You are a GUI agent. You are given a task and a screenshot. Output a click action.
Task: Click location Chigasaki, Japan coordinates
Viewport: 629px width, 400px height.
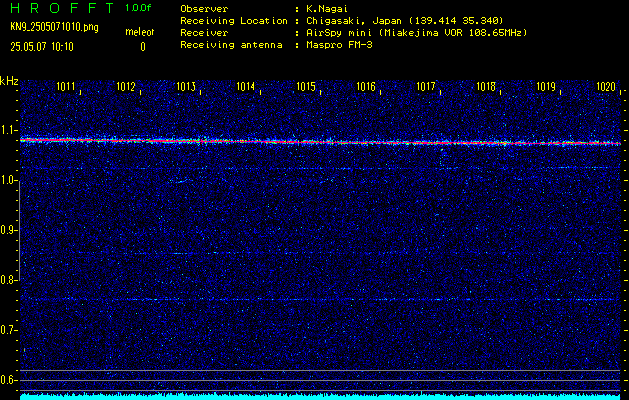tap(404, 20)
